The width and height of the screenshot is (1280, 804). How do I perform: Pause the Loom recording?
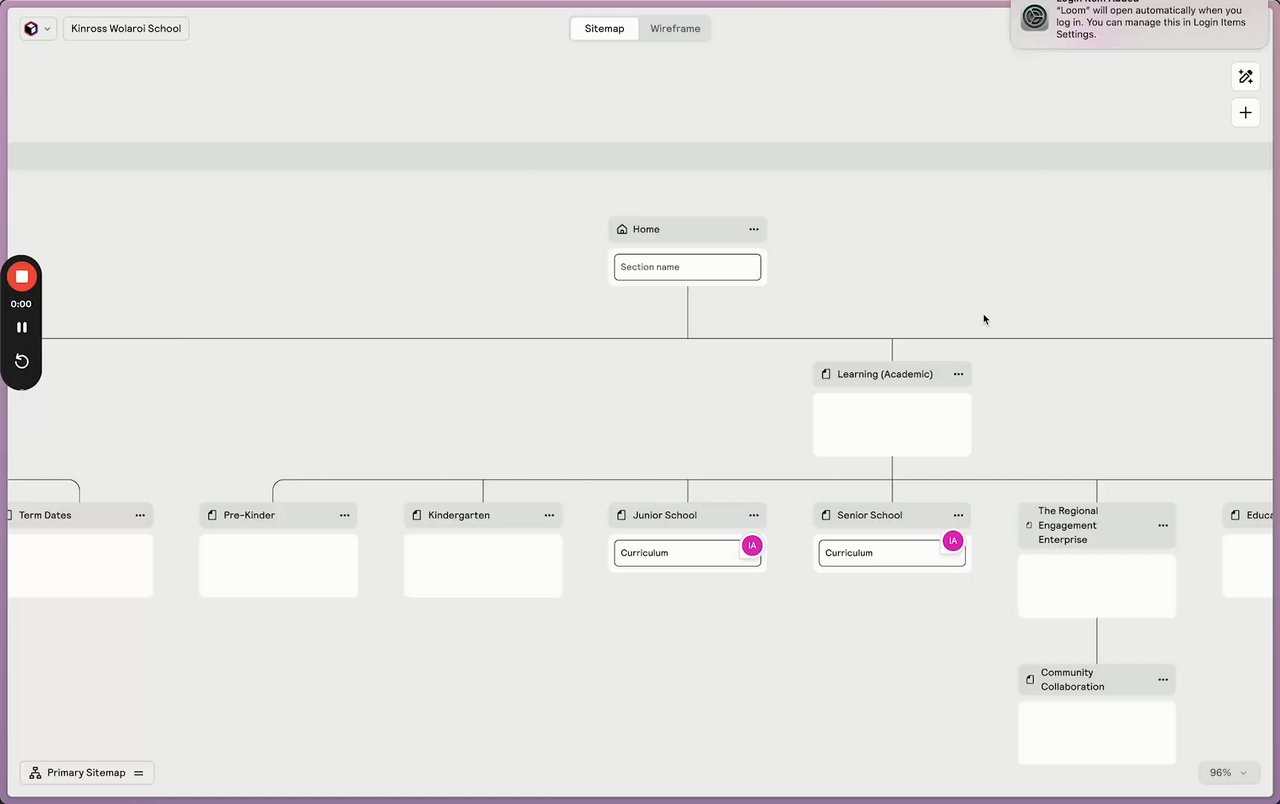pos(21,327)
